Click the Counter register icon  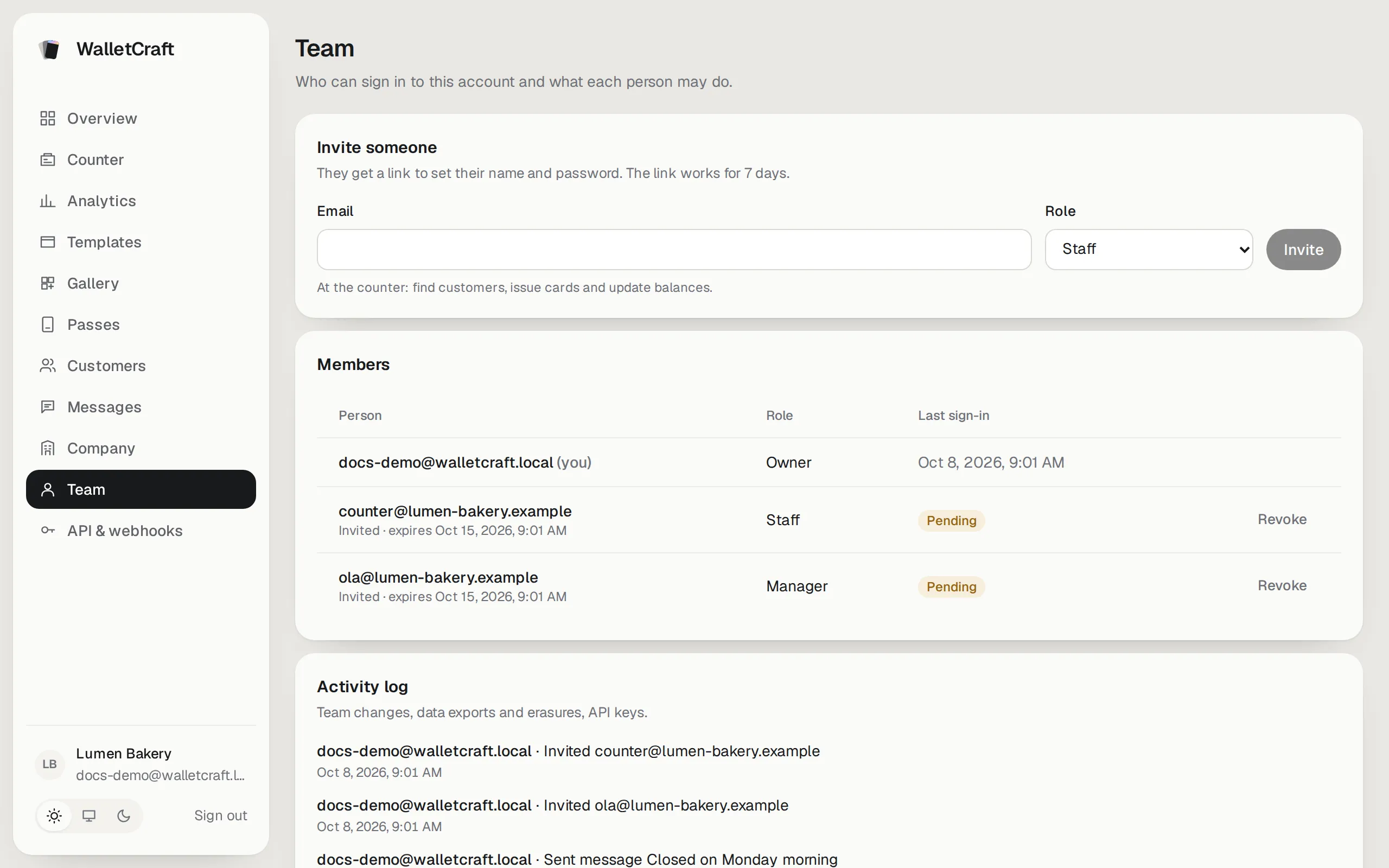48,159
